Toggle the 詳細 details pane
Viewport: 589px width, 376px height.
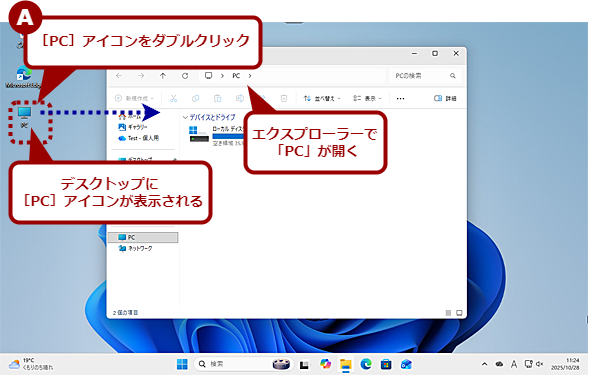point(445,98)
